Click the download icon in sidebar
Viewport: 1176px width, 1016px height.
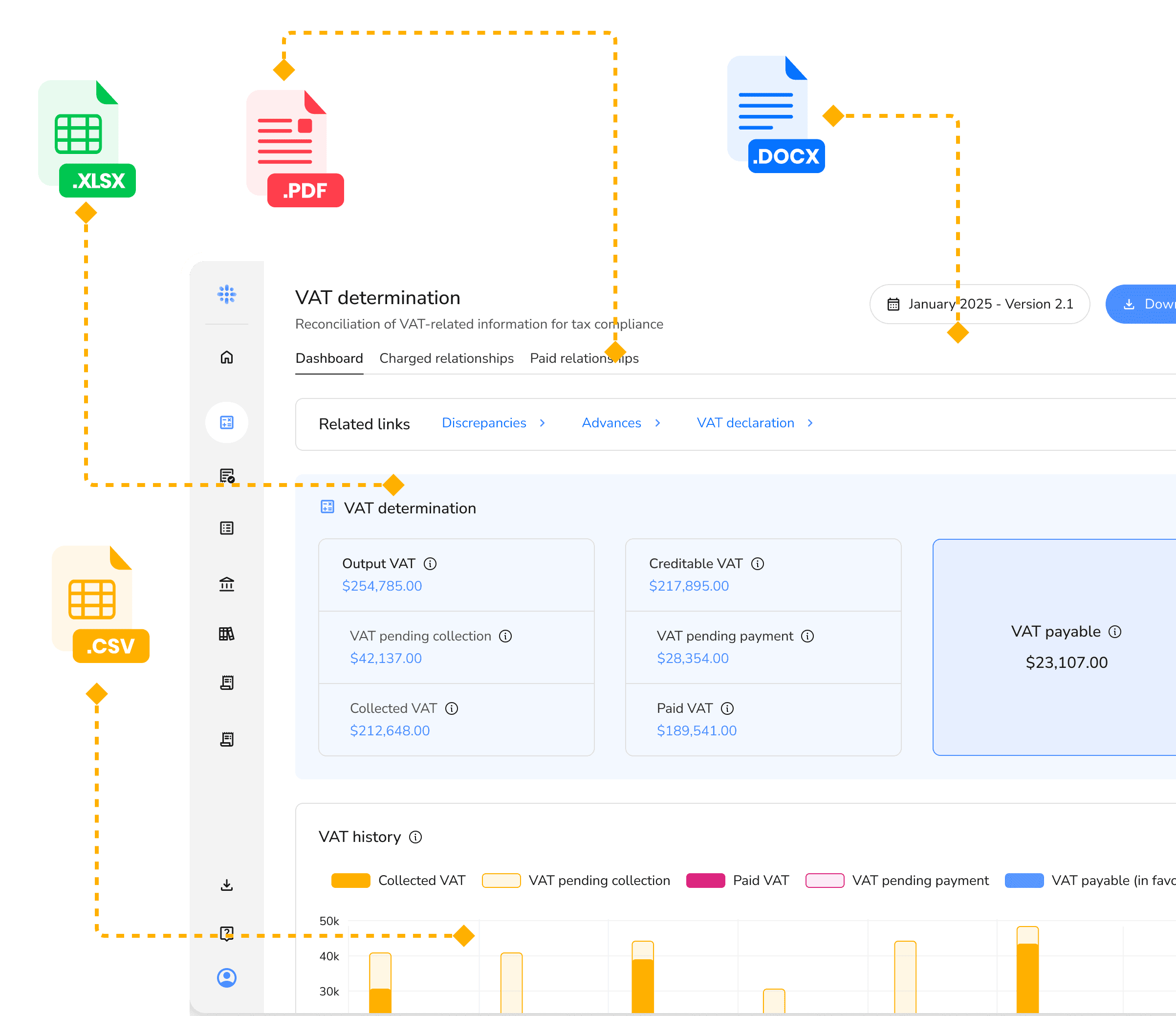(226, 884)
